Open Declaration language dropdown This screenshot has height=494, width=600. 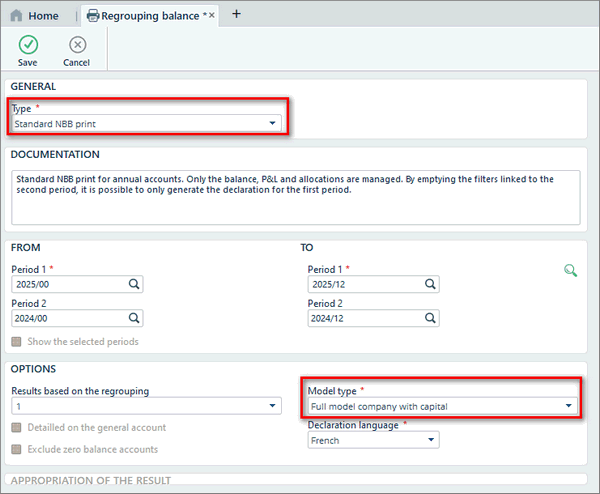pyautogui.click(x=431, y=440)
